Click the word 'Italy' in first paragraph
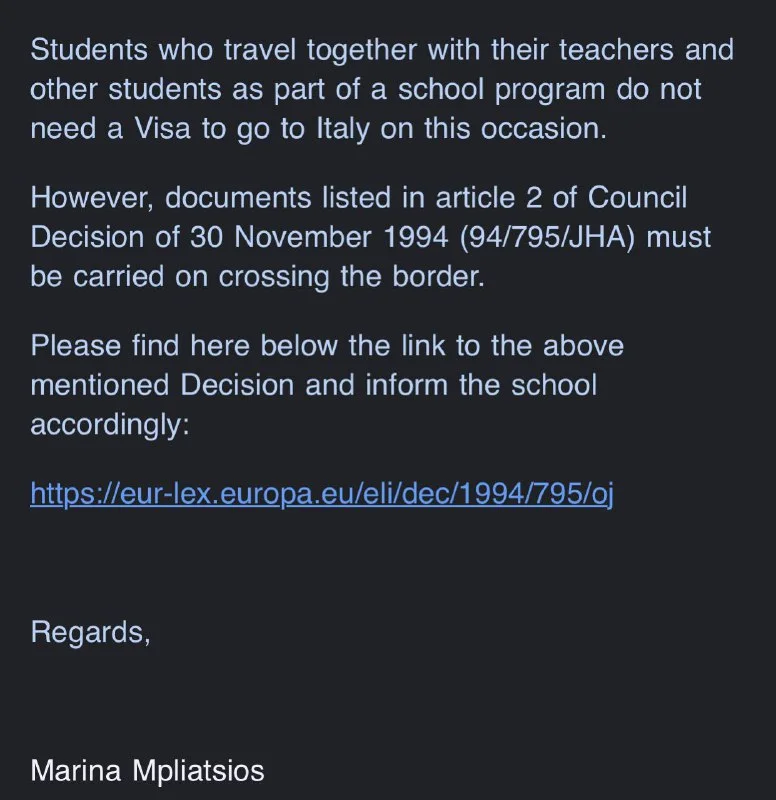776x800 pixels. pos(343,129)
